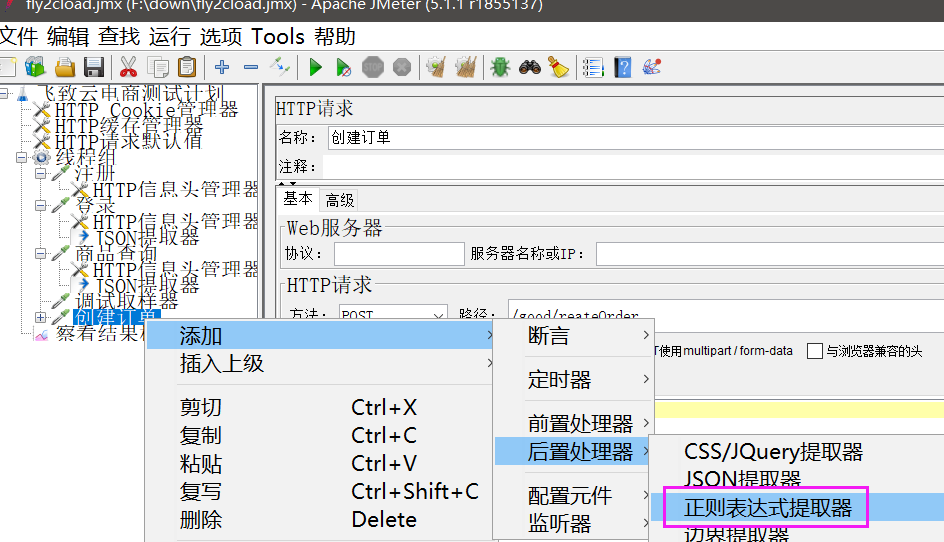The width and height of the screenshot is (944, 542).
Task: Collapse all nodes with minus icon
Action: (x=251, y=67)
